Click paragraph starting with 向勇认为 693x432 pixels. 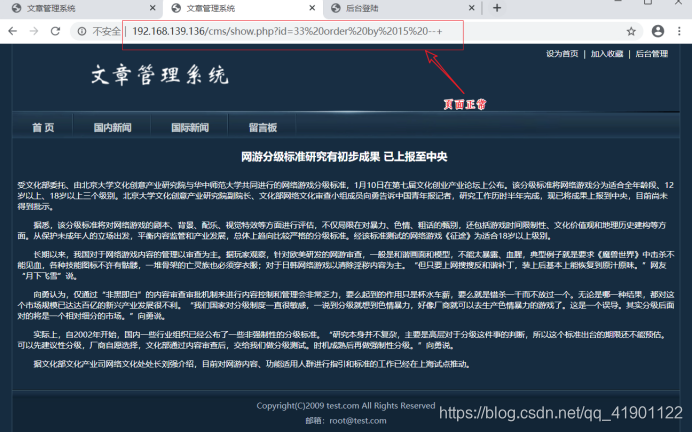click(346, 305)
